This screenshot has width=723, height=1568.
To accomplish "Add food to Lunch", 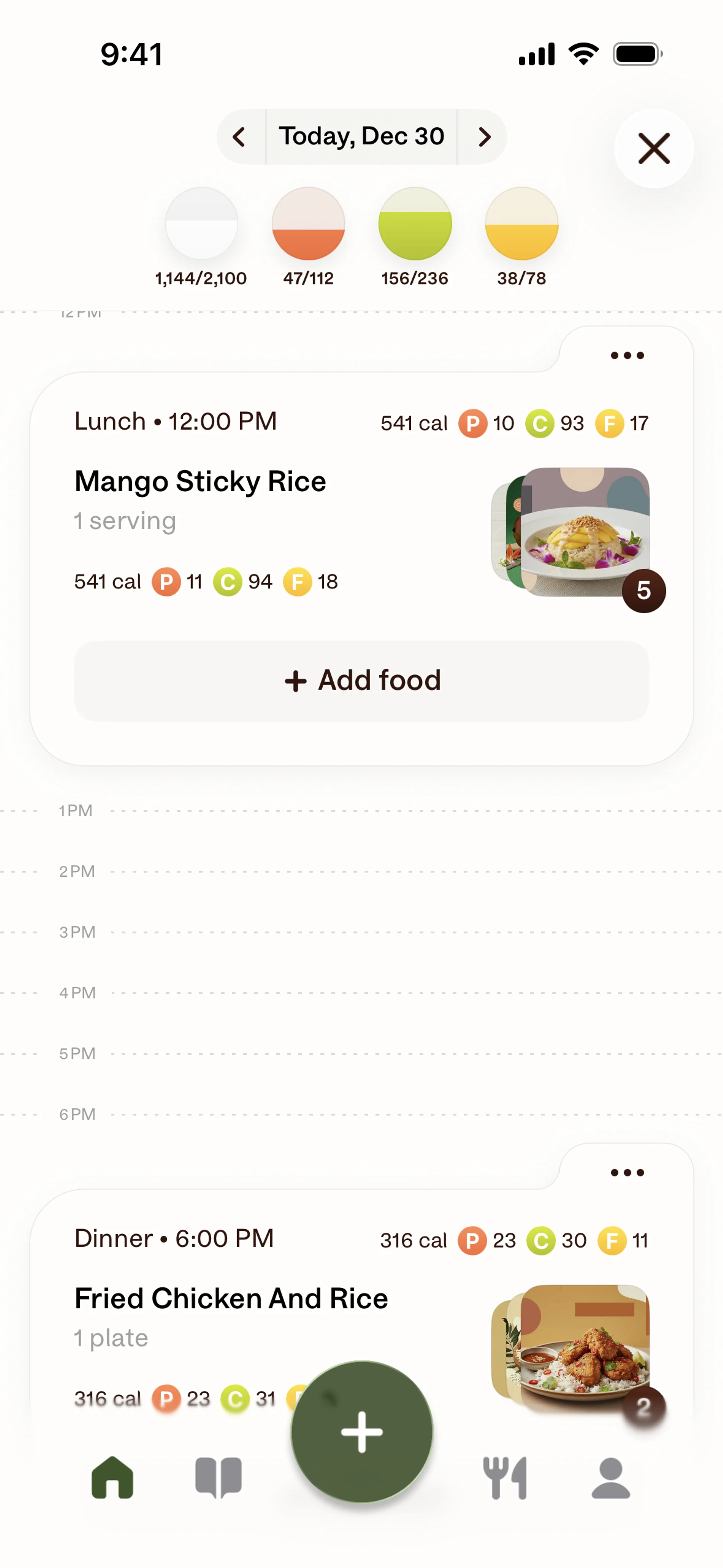I will [361, 680].
